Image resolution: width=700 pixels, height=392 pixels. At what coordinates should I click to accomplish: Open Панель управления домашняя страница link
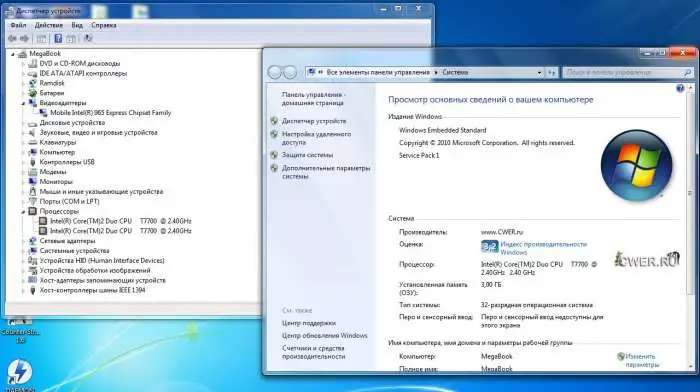click(313, 99)
